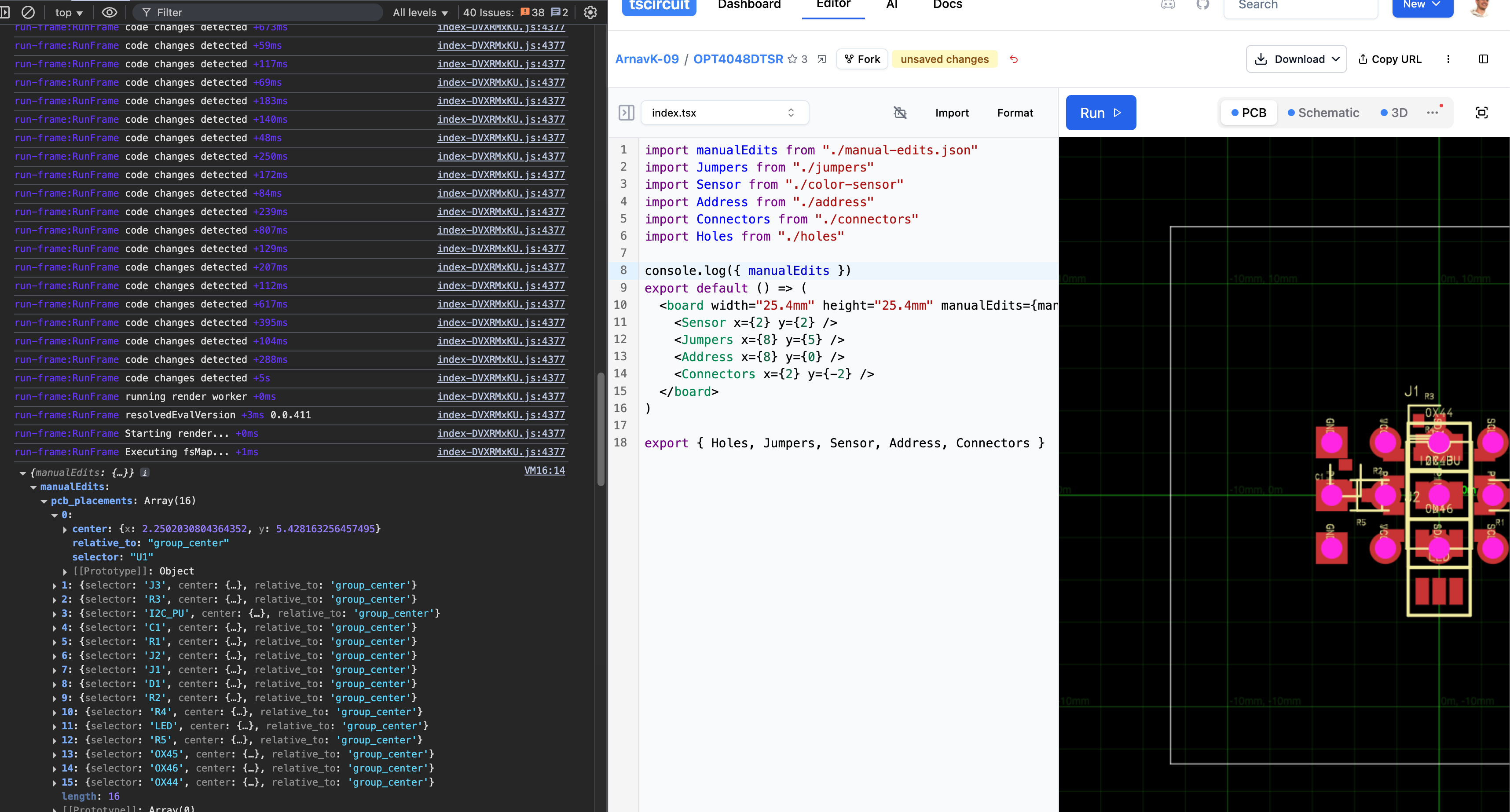Toggle the file sidebar panel icon
The image size is (1510, 812).
pos(626,113)
